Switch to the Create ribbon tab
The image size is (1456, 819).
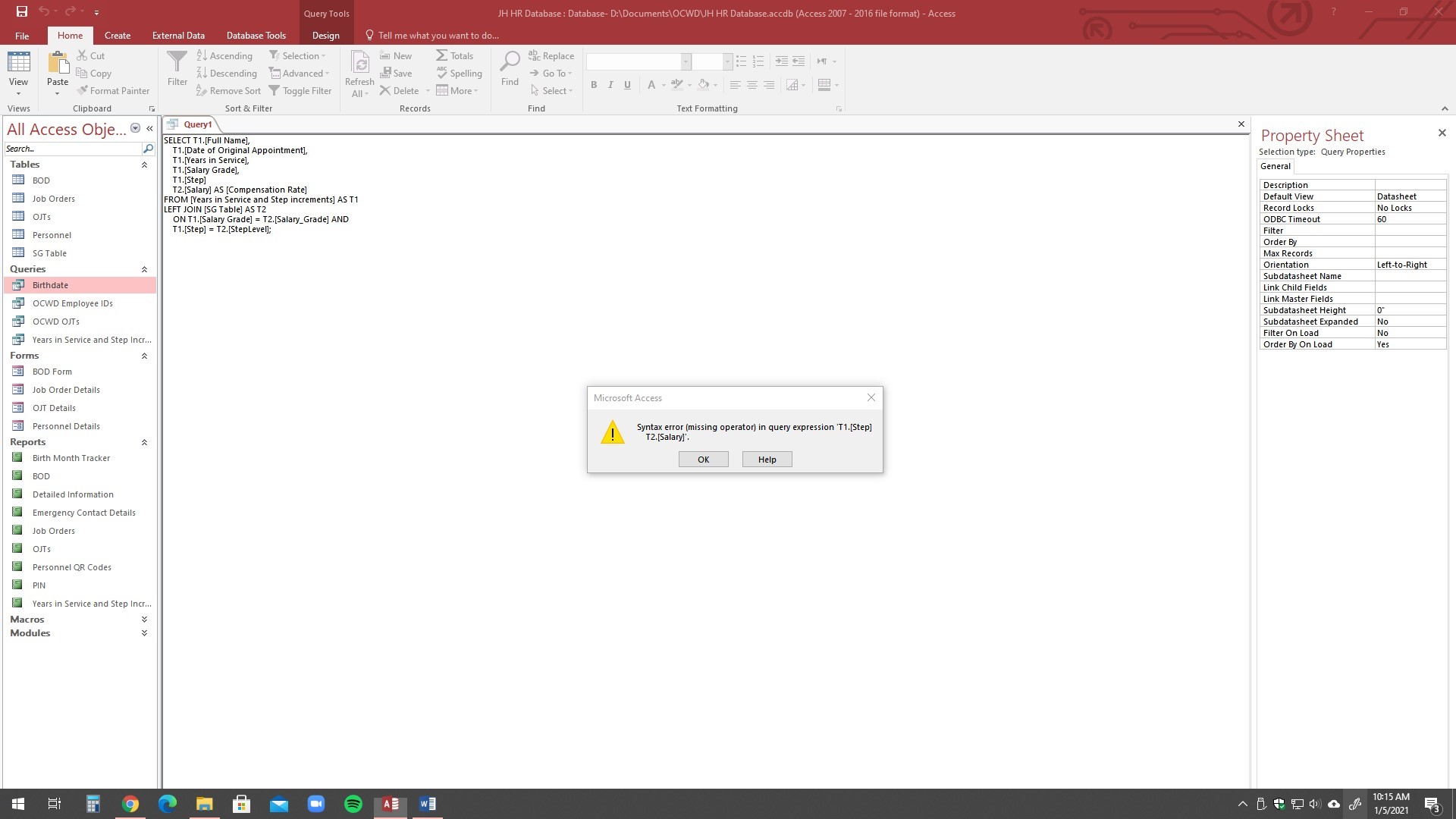[117, 35]
